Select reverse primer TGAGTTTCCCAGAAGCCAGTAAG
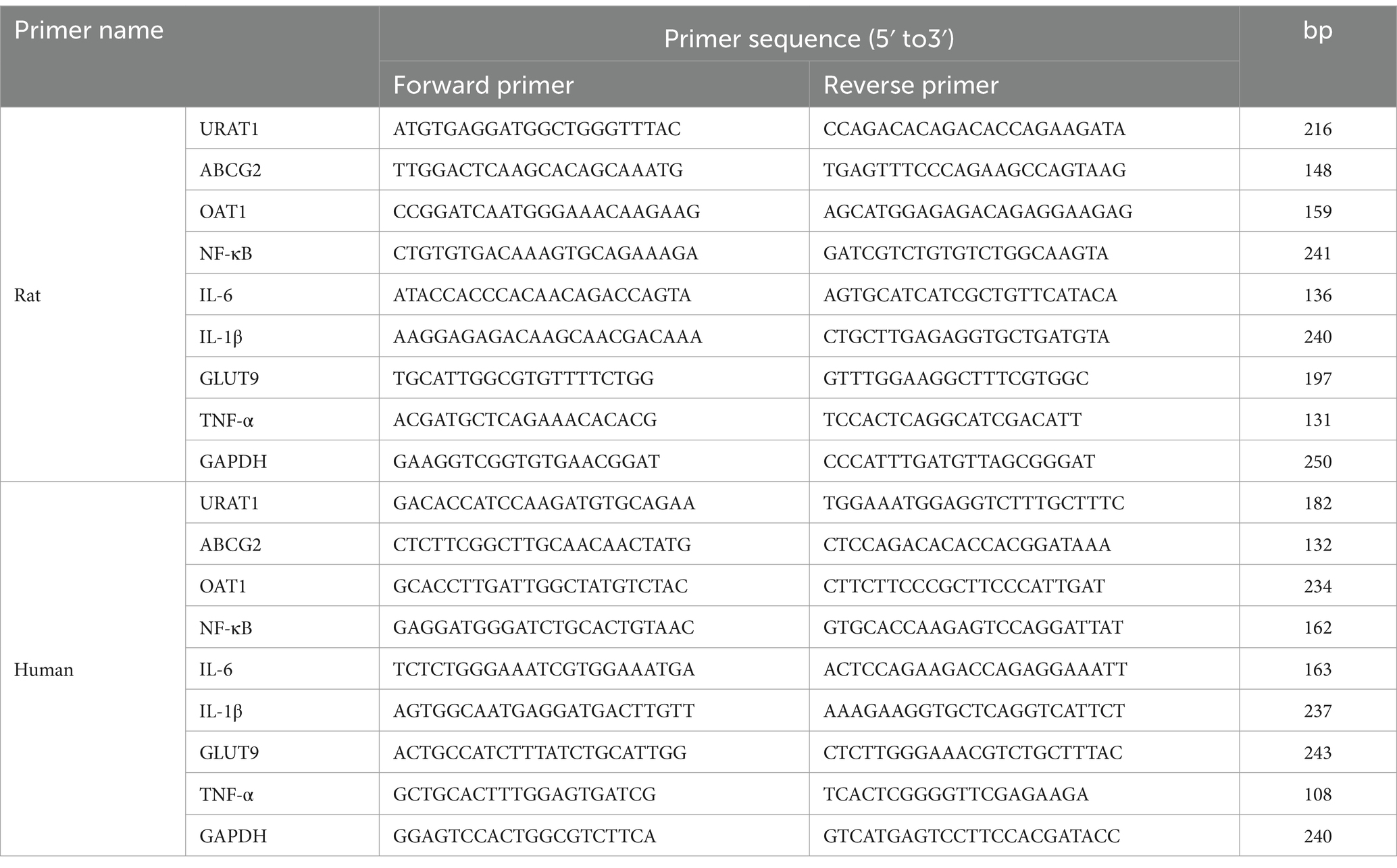This screenshot has width=1397, height=868. pos(974,170)
